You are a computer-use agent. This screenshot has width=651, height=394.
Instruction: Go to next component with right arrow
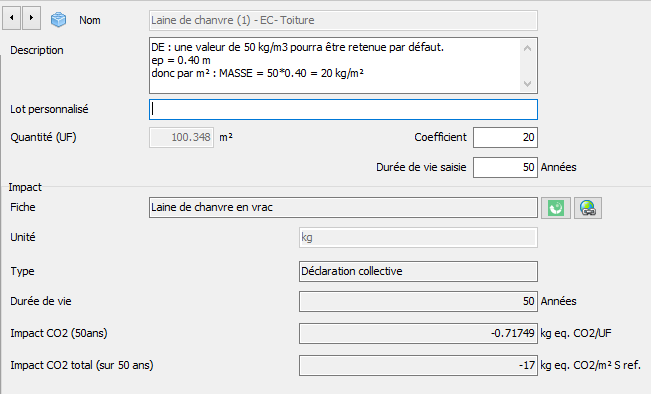click(x=32, y=18)
